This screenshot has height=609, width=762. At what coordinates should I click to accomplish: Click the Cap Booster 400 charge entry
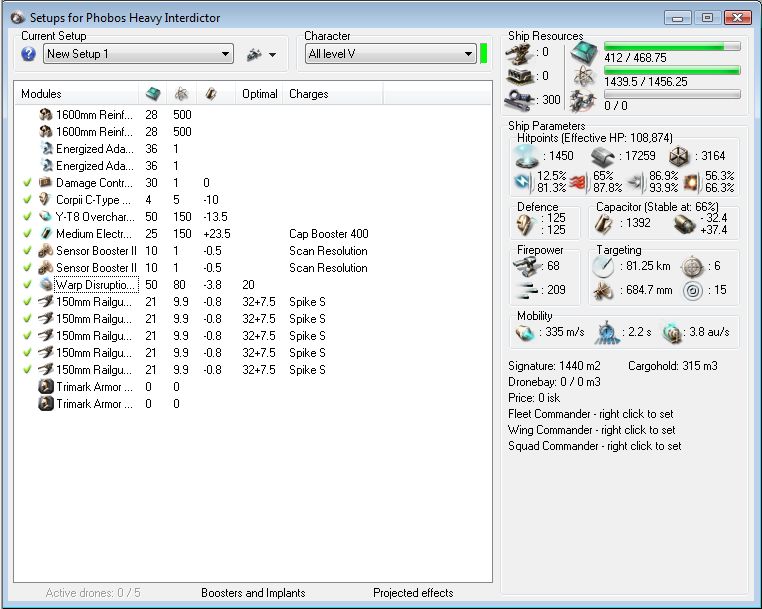tap(329, 234)
